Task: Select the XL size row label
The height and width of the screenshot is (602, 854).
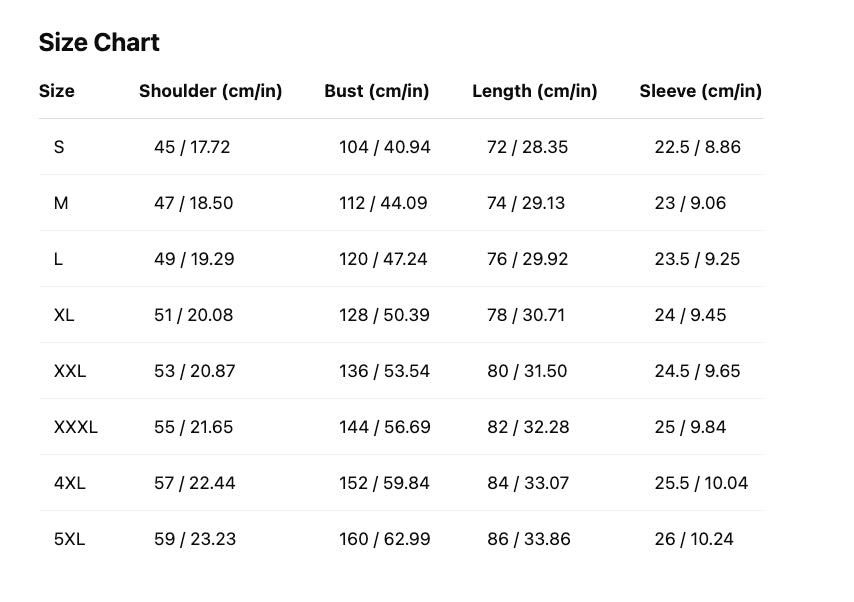Action: click(64, 315)
